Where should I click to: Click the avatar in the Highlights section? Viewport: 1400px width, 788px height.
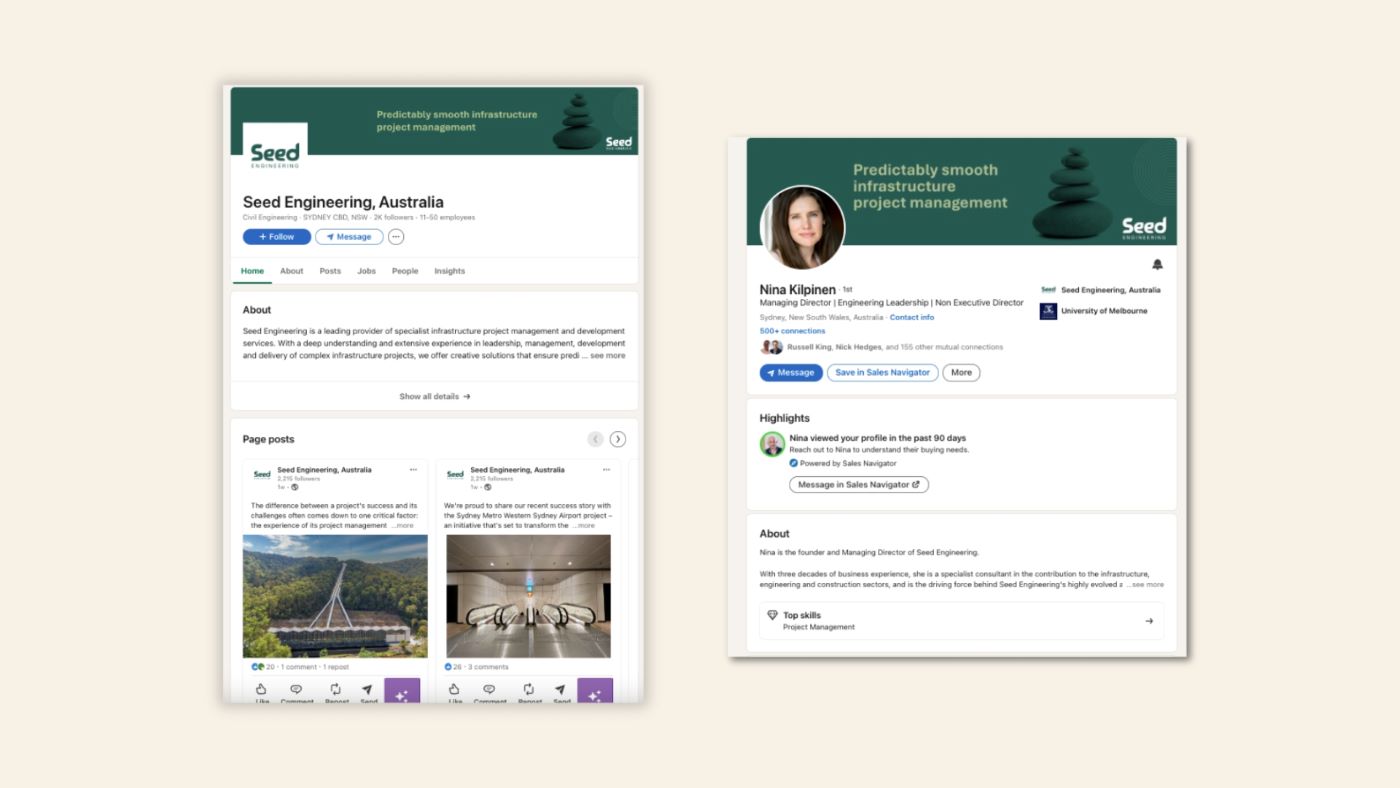point(772,445)
